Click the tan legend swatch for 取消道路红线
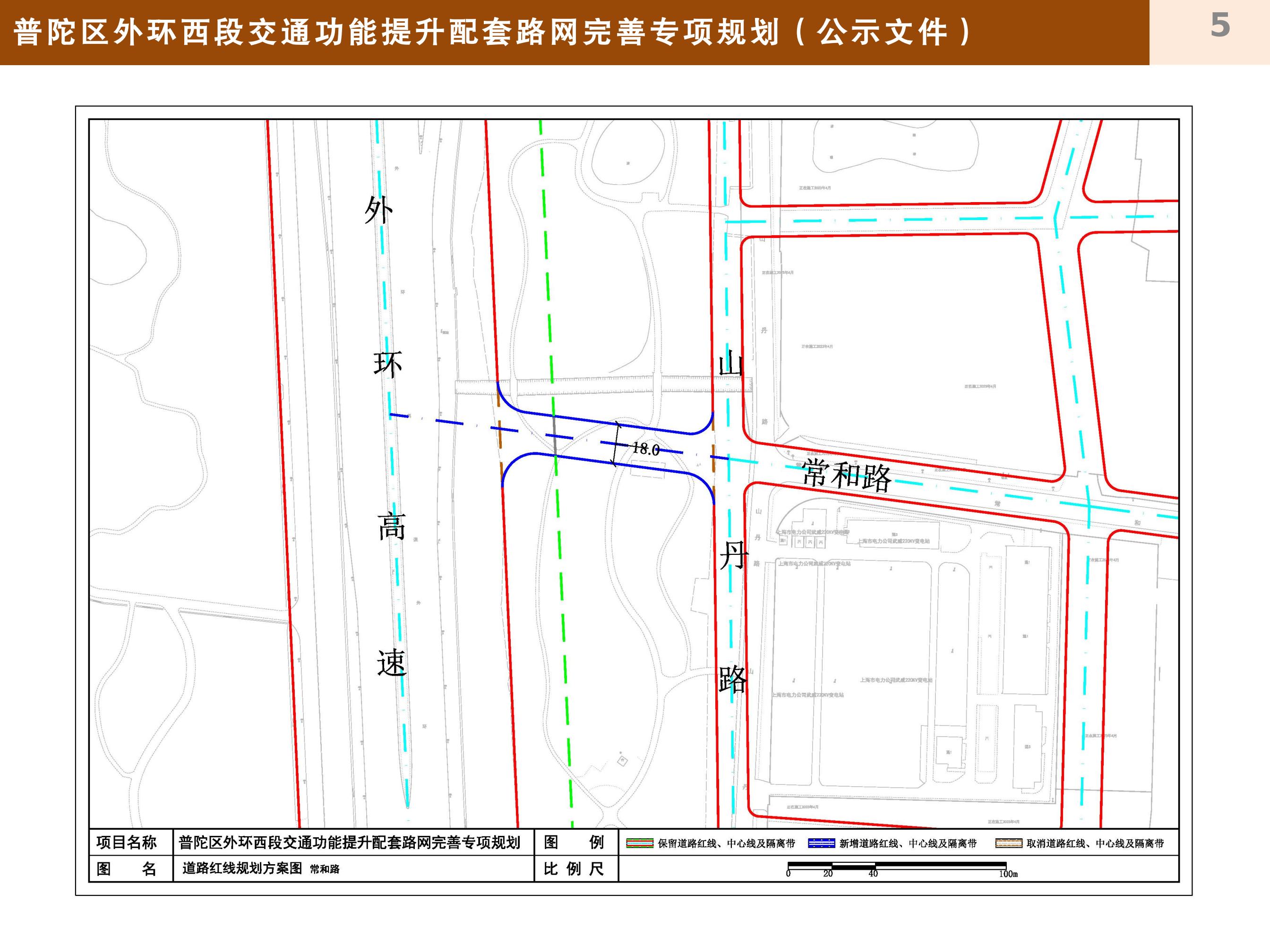The width and height of the screenshot is (1270, 952). click(1008, 843)
